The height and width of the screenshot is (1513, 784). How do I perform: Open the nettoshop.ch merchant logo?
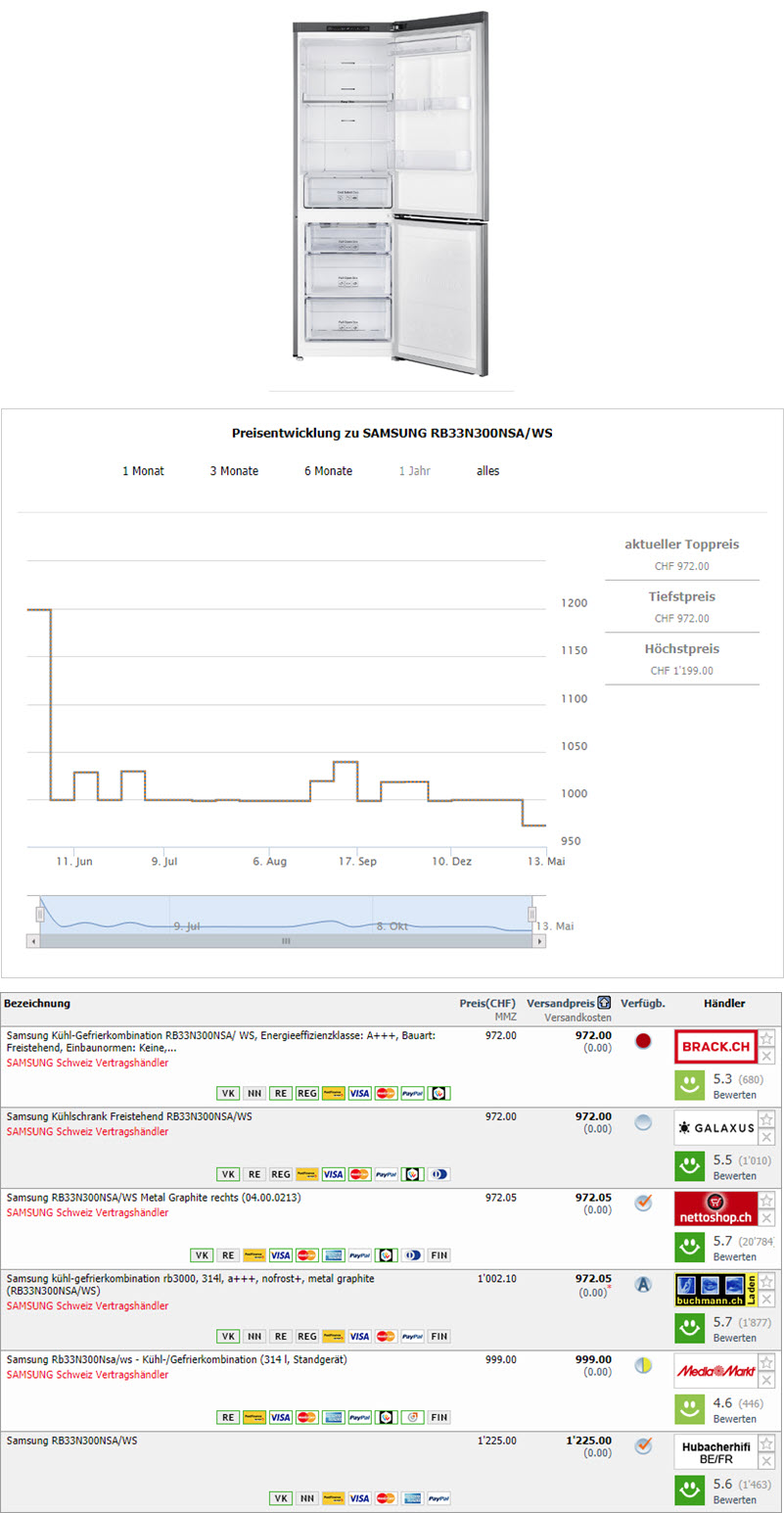coord(715,1209)
